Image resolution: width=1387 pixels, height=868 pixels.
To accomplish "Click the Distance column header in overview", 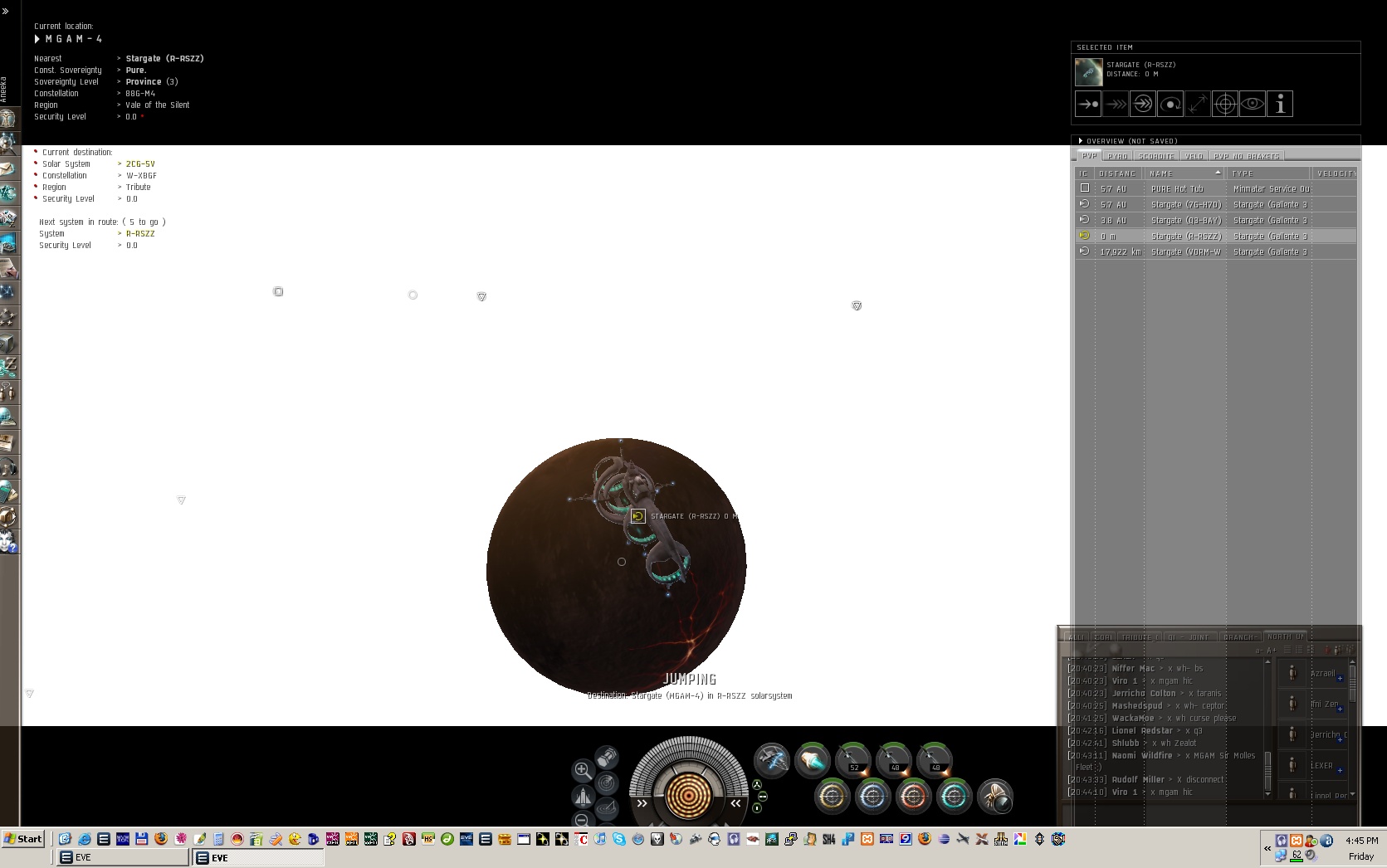I will pyautogui.click(x=1117, y=173).
